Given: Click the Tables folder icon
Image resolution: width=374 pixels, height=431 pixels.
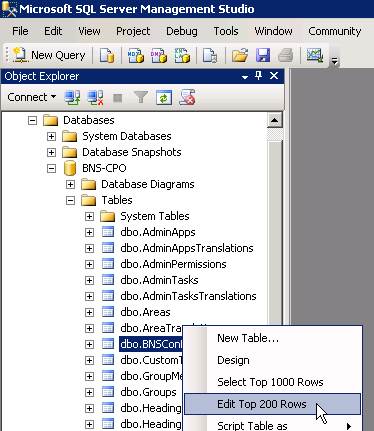Looking at the screenshot, I should pos(89,200).
